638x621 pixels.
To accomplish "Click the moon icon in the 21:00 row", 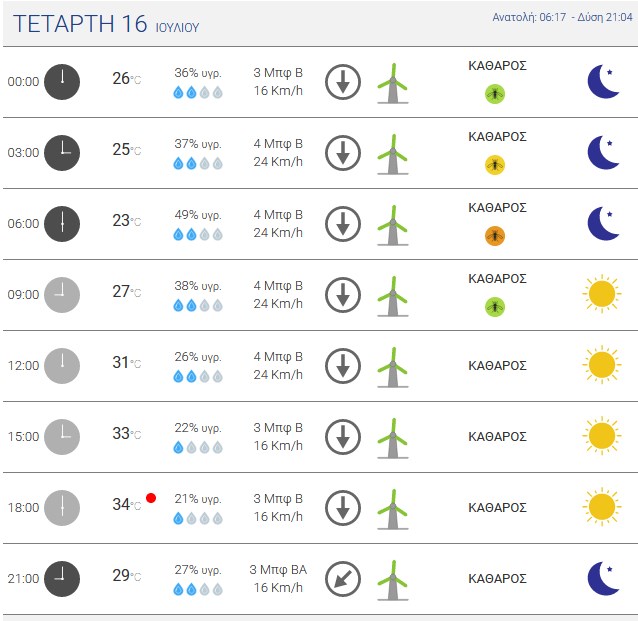I will click(x=603, y=578).
